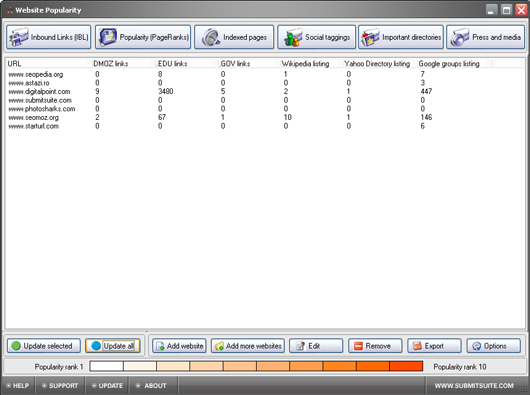530x395 pixels.
Task: Click Add more websites button
Action: [x=248, y=346]
